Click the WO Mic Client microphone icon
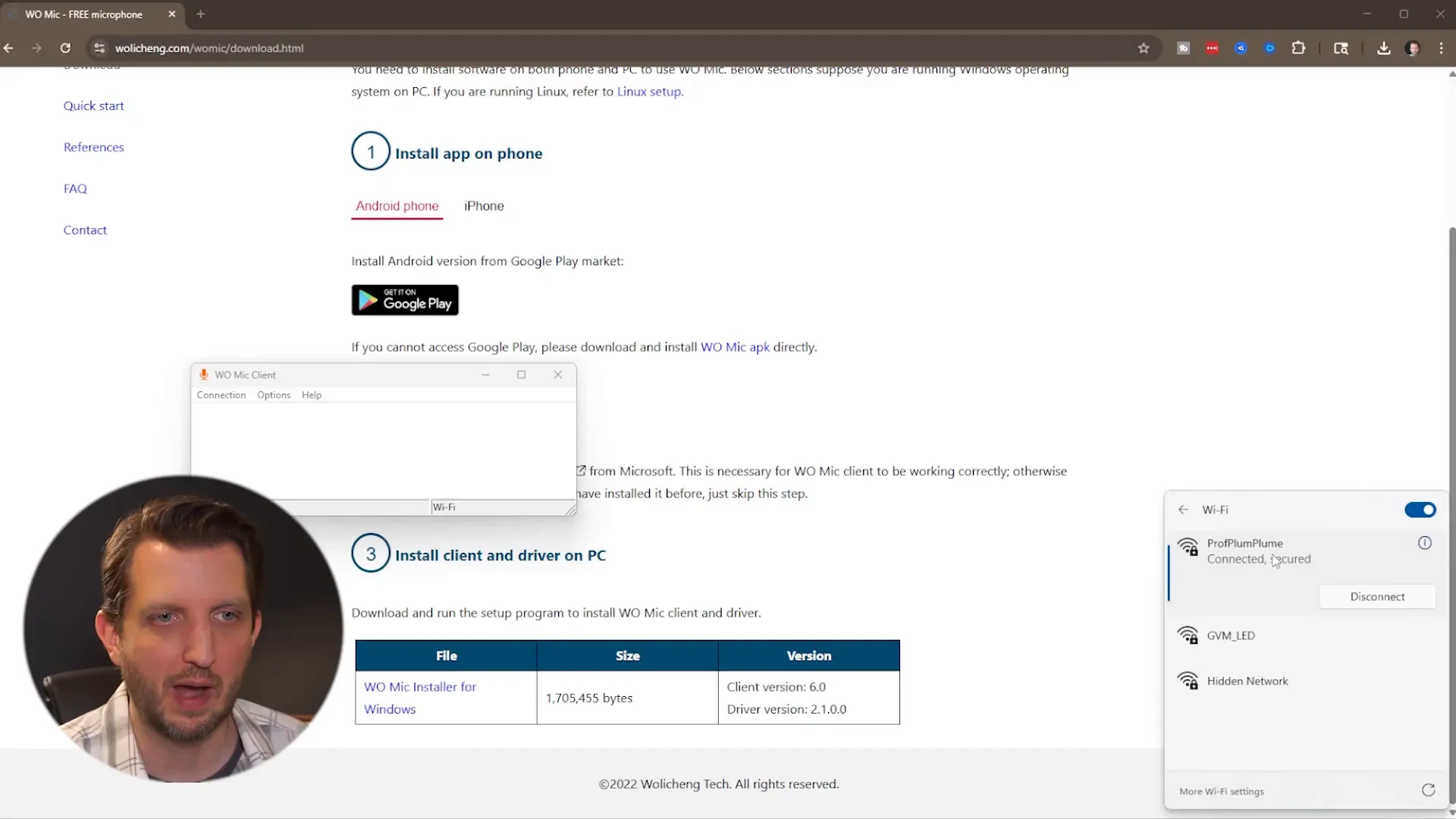This screenshot has height=819, width=1456. pos(203,375)
